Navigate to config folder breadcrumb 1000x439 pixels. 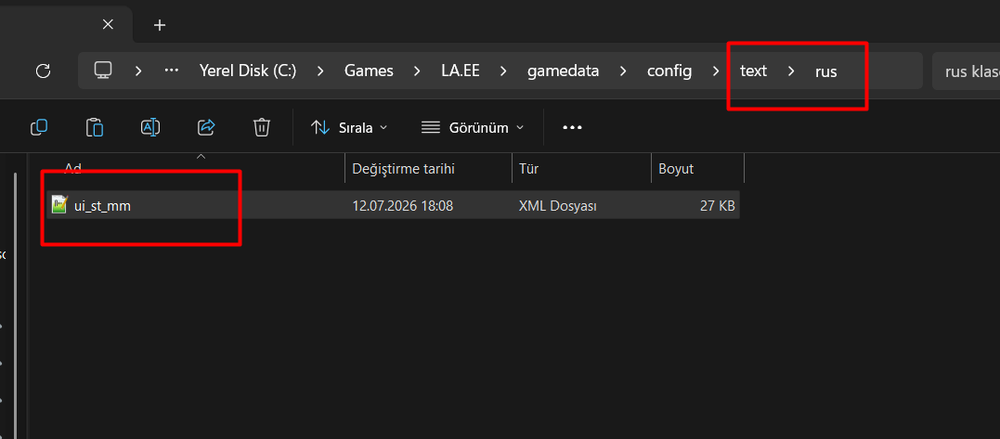pos(669,71)
